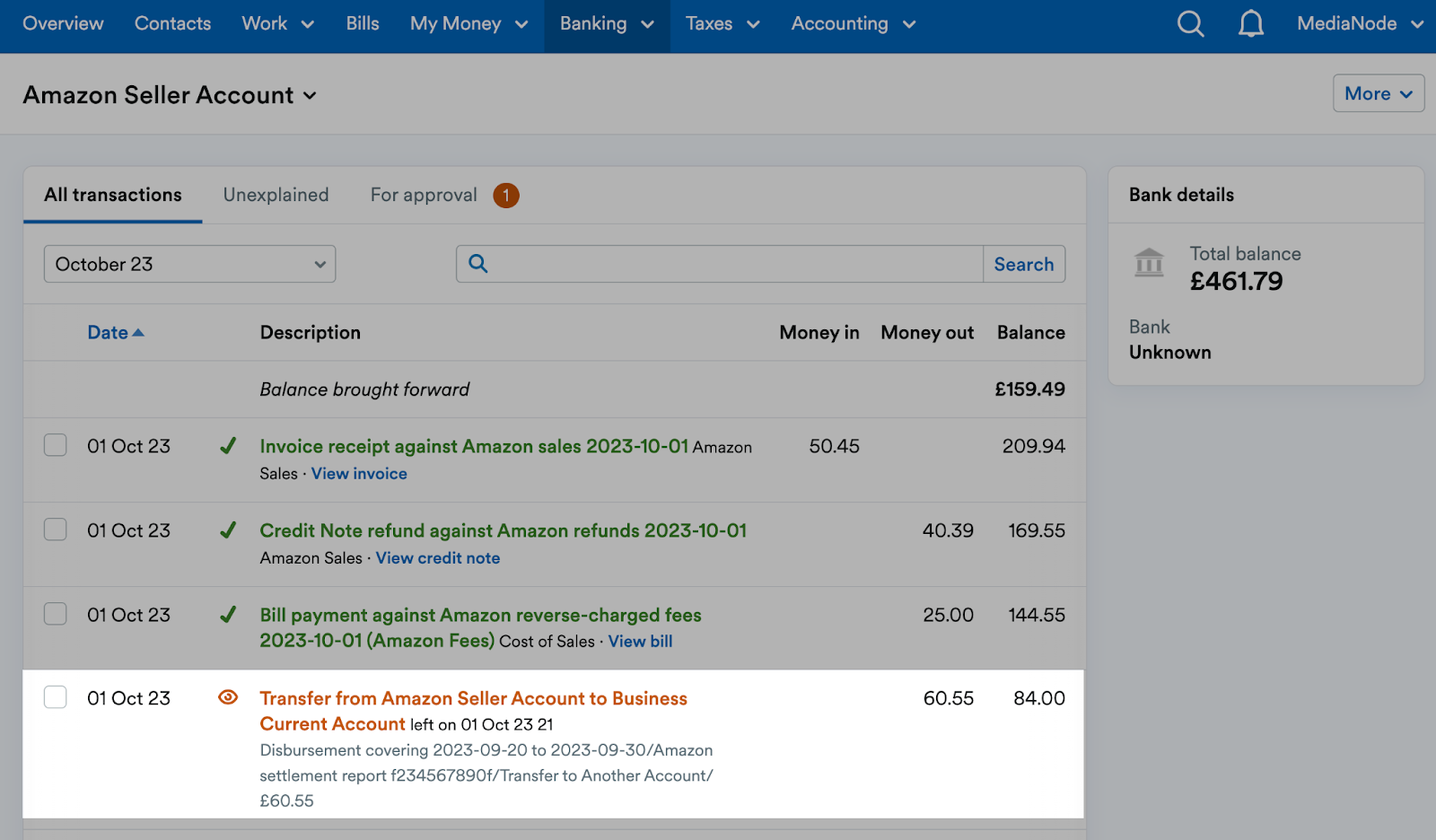This screenshot has width=1436, height=840.
Task: Click the Total balance £461.79 amount
Action: click(x=1237, y=282)
